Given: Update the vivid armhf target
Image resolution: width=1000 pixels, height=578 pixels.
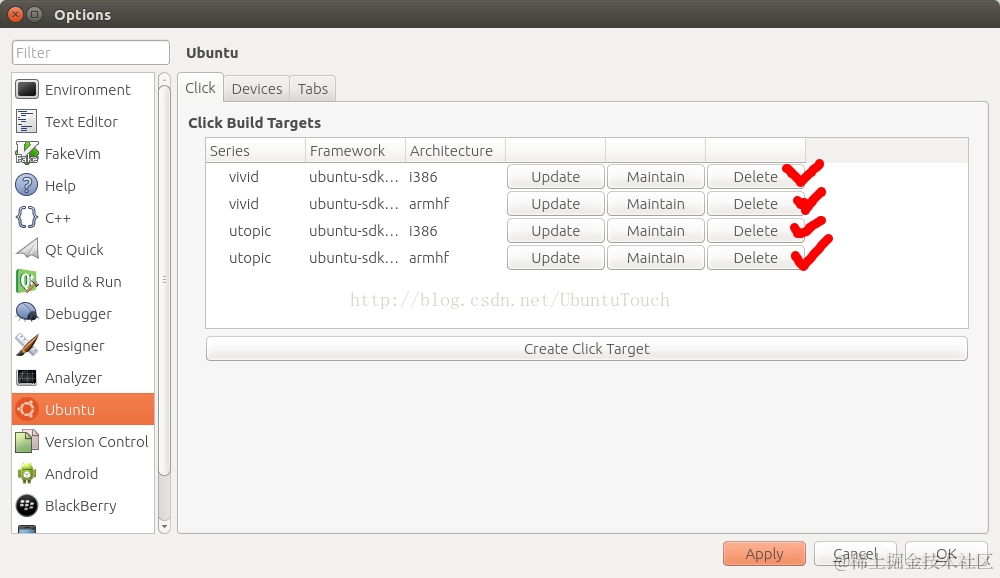Looking at the screenshot, I should 555,204.
